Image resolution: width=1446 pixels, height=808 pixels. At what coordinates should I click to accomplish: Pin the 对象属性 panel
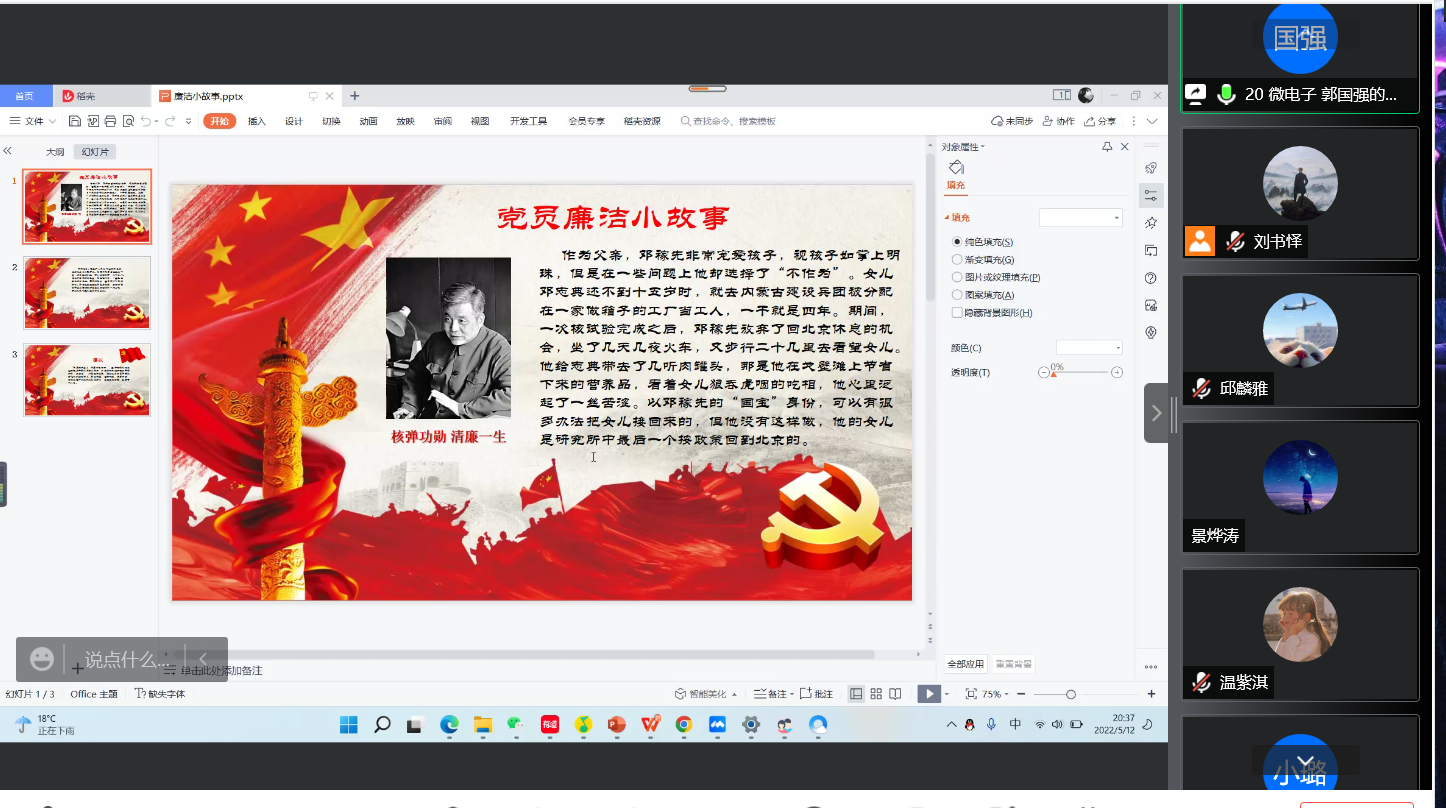[x=1107, y=147]
